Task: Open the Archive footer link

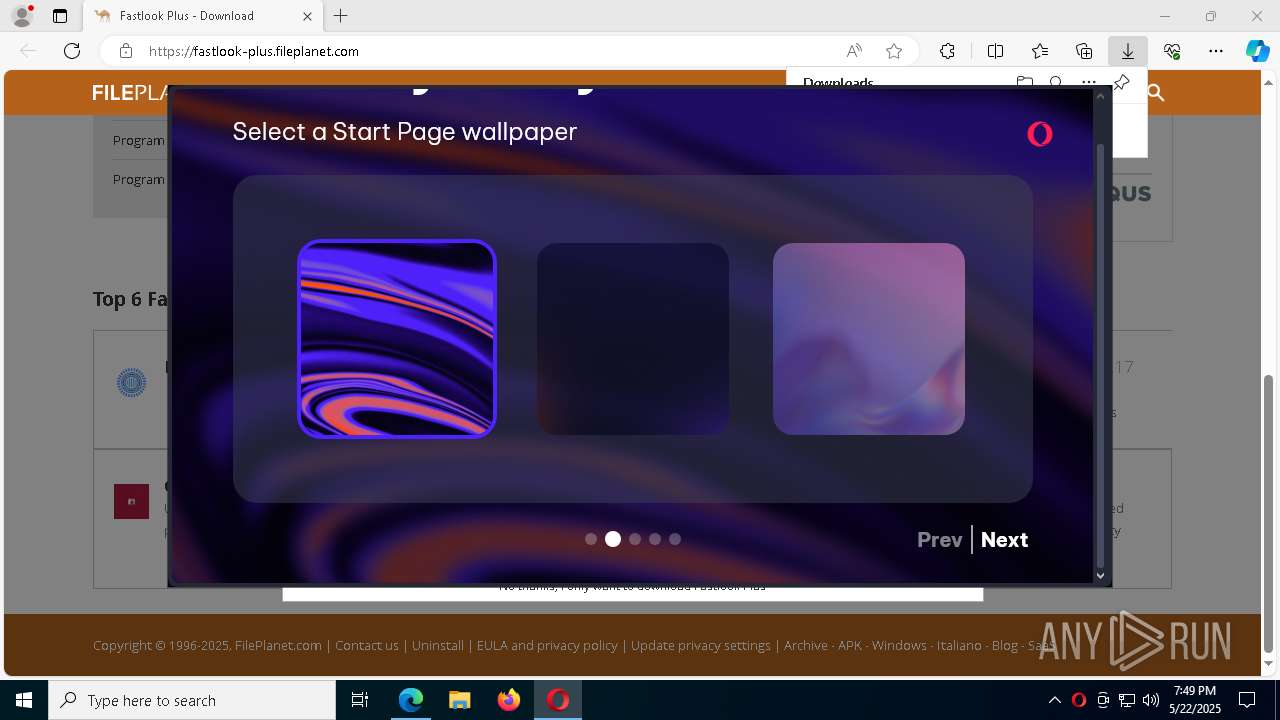Action: (806, 646)
